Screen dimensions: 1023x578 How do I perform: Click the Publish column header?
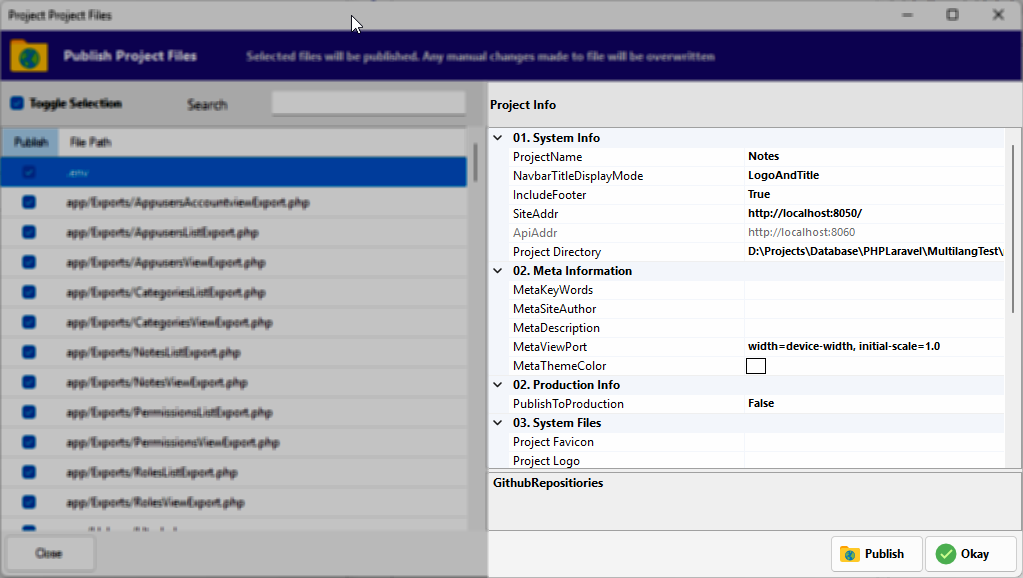(31, 142)
